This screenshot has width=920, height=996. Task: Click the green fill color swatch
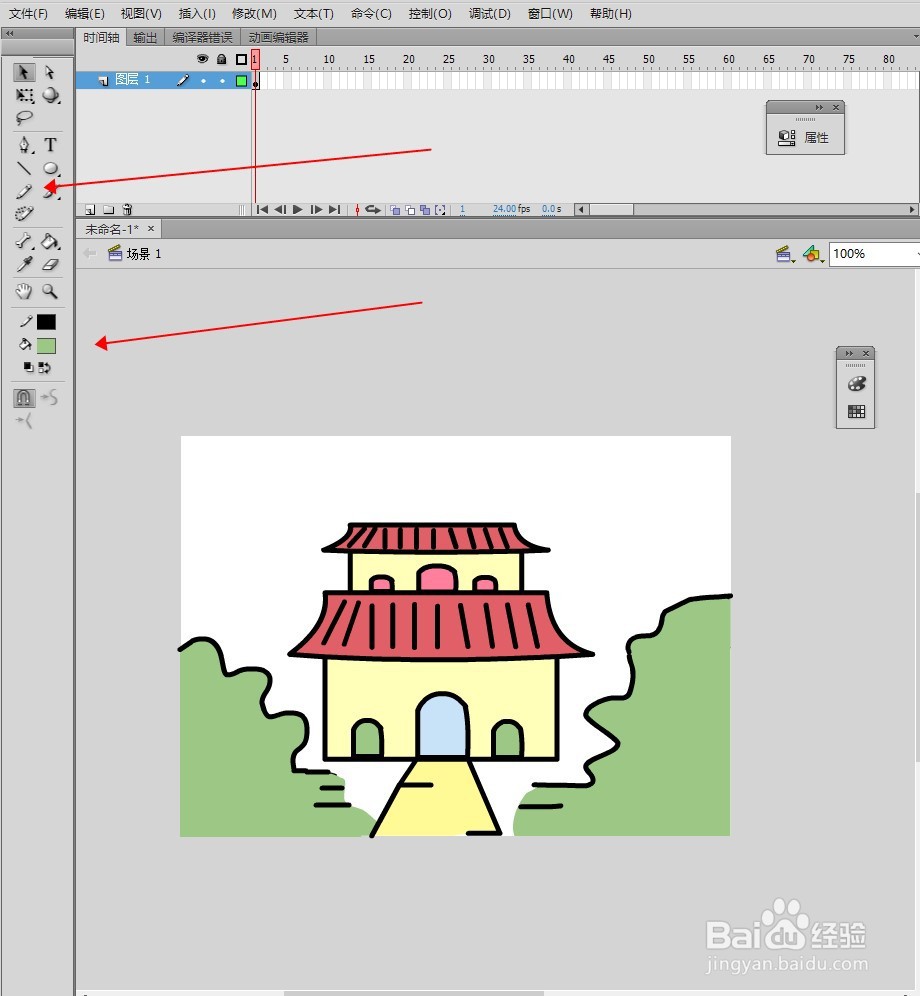click(x=45, y=344)
